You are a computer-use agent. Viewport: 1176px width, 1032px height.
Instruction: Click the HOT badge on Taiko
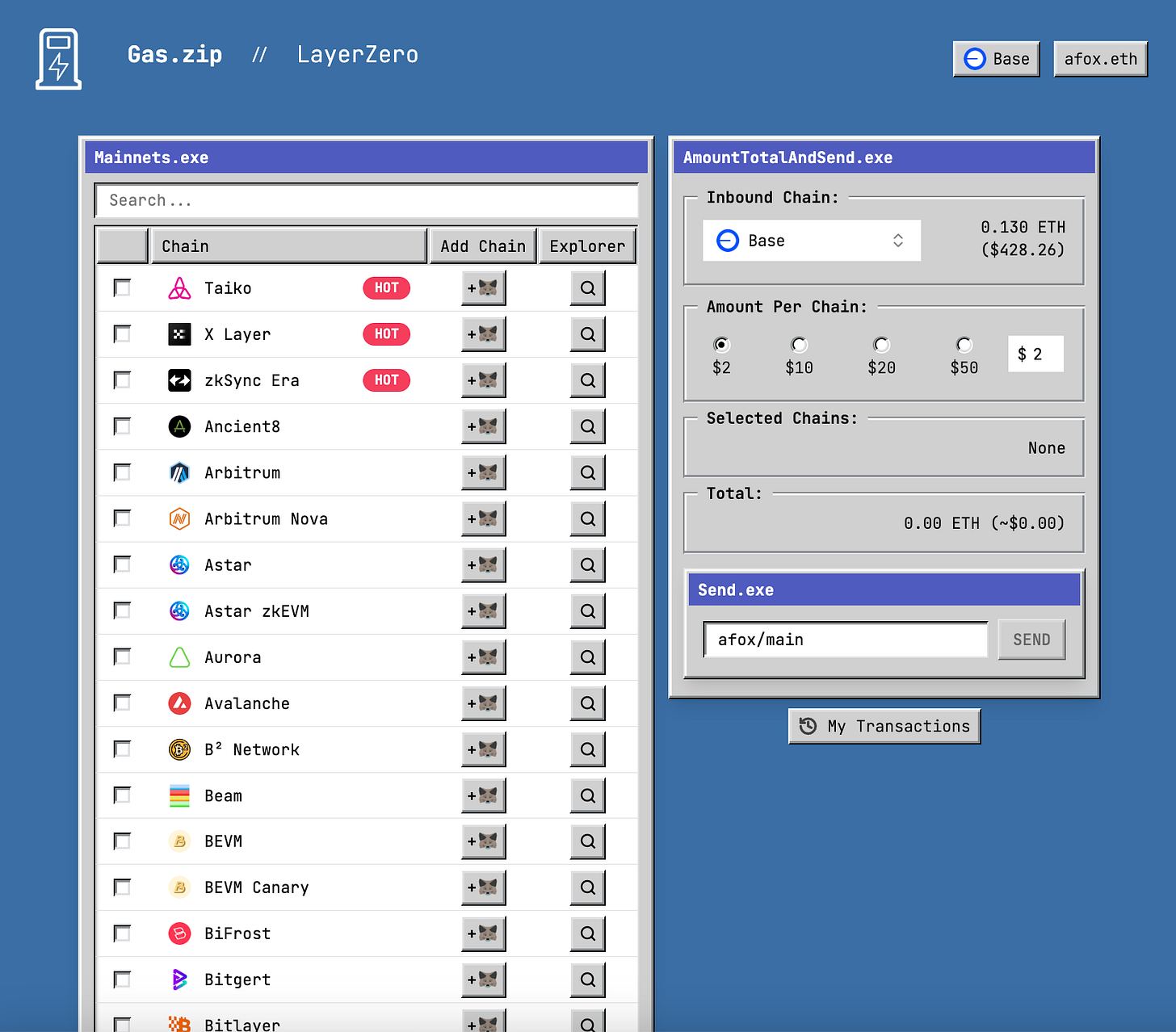tap(386, 288)
